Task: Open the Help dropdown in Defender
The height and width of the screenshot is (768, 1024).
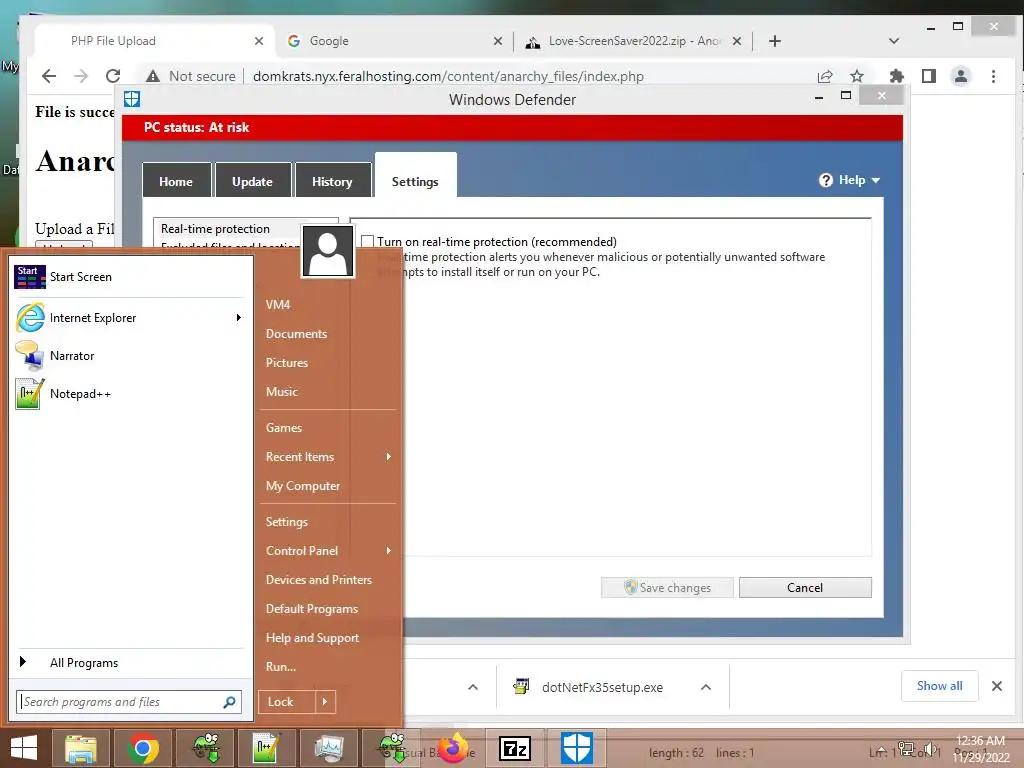Action: (x=850, y=180)
